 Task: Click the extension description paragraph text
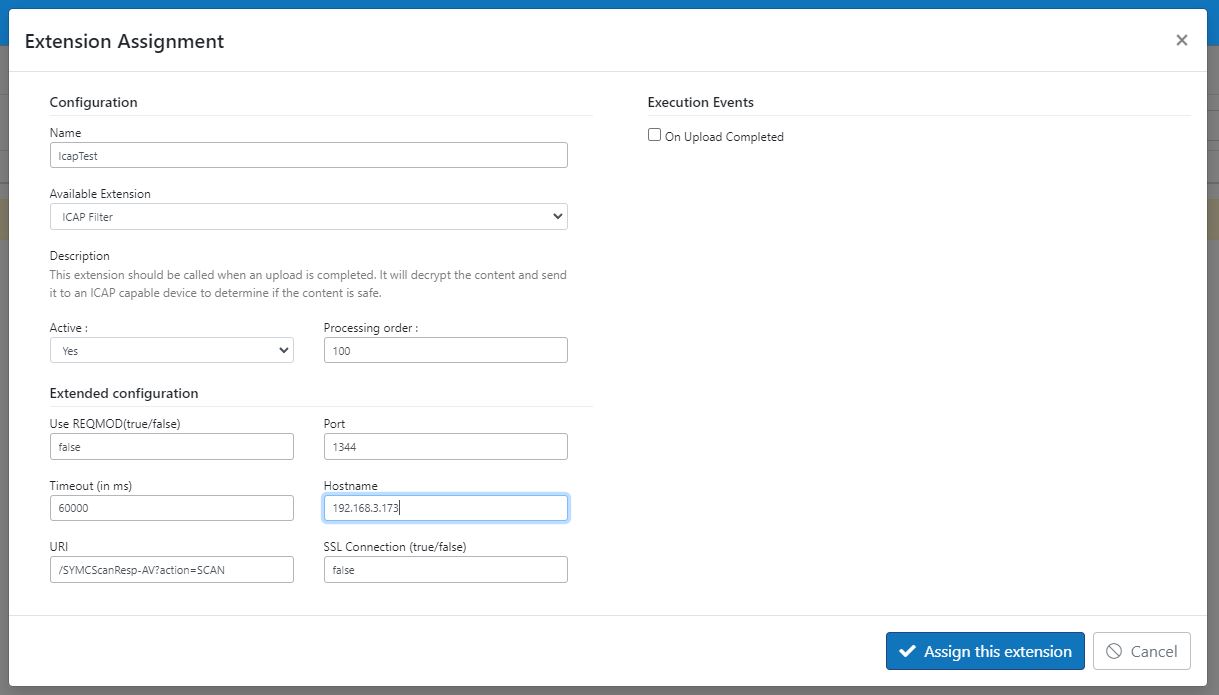tap(308, 283)
